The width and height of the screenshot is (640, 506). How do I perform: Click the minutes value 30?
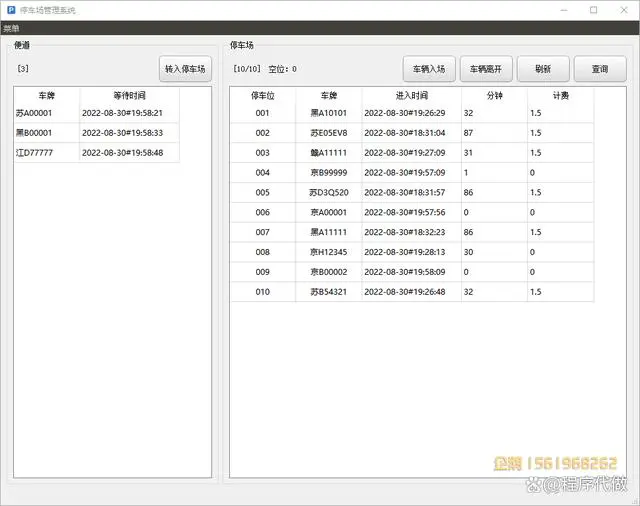468,252
